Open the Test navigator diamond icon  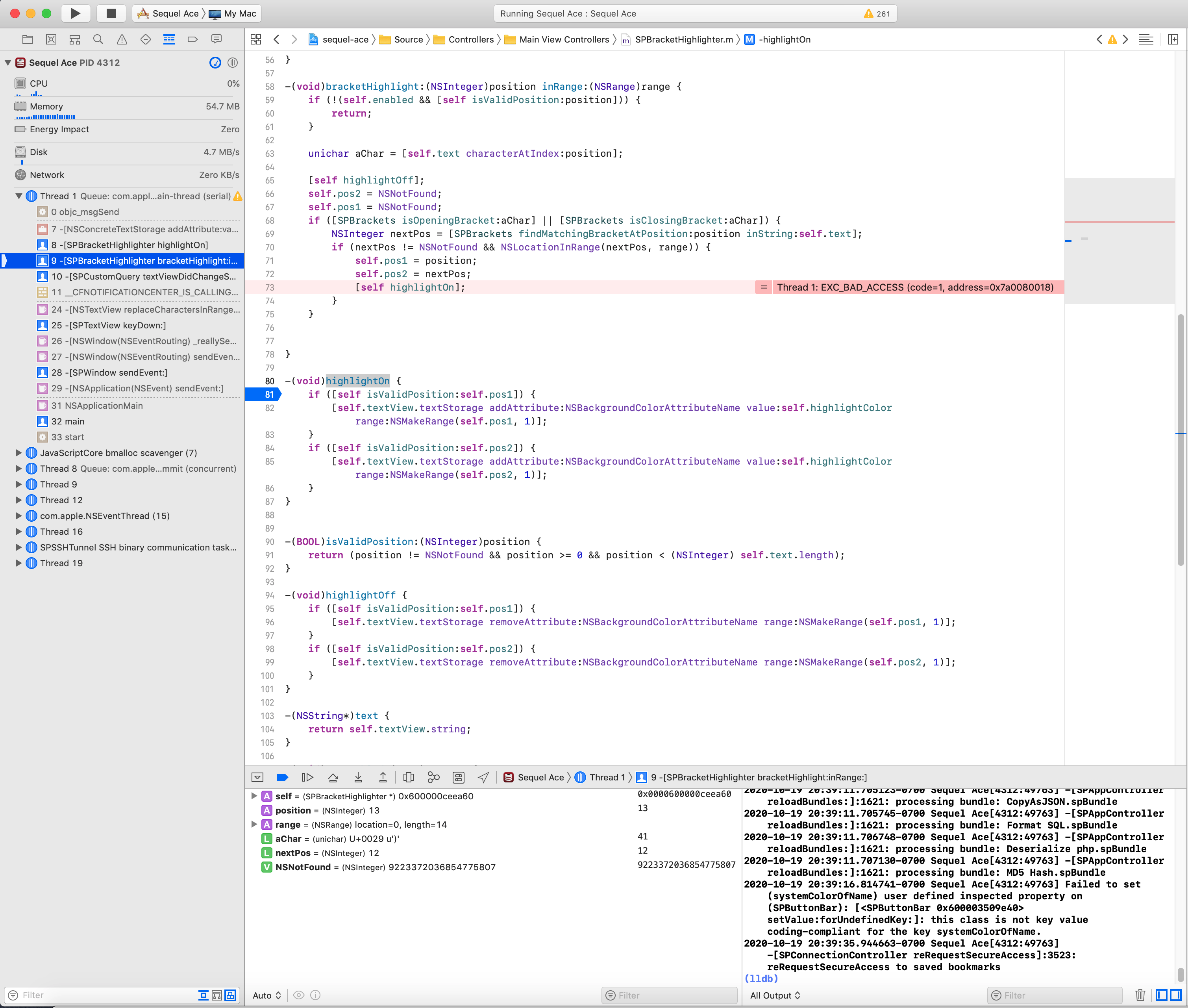coord(146,39)
